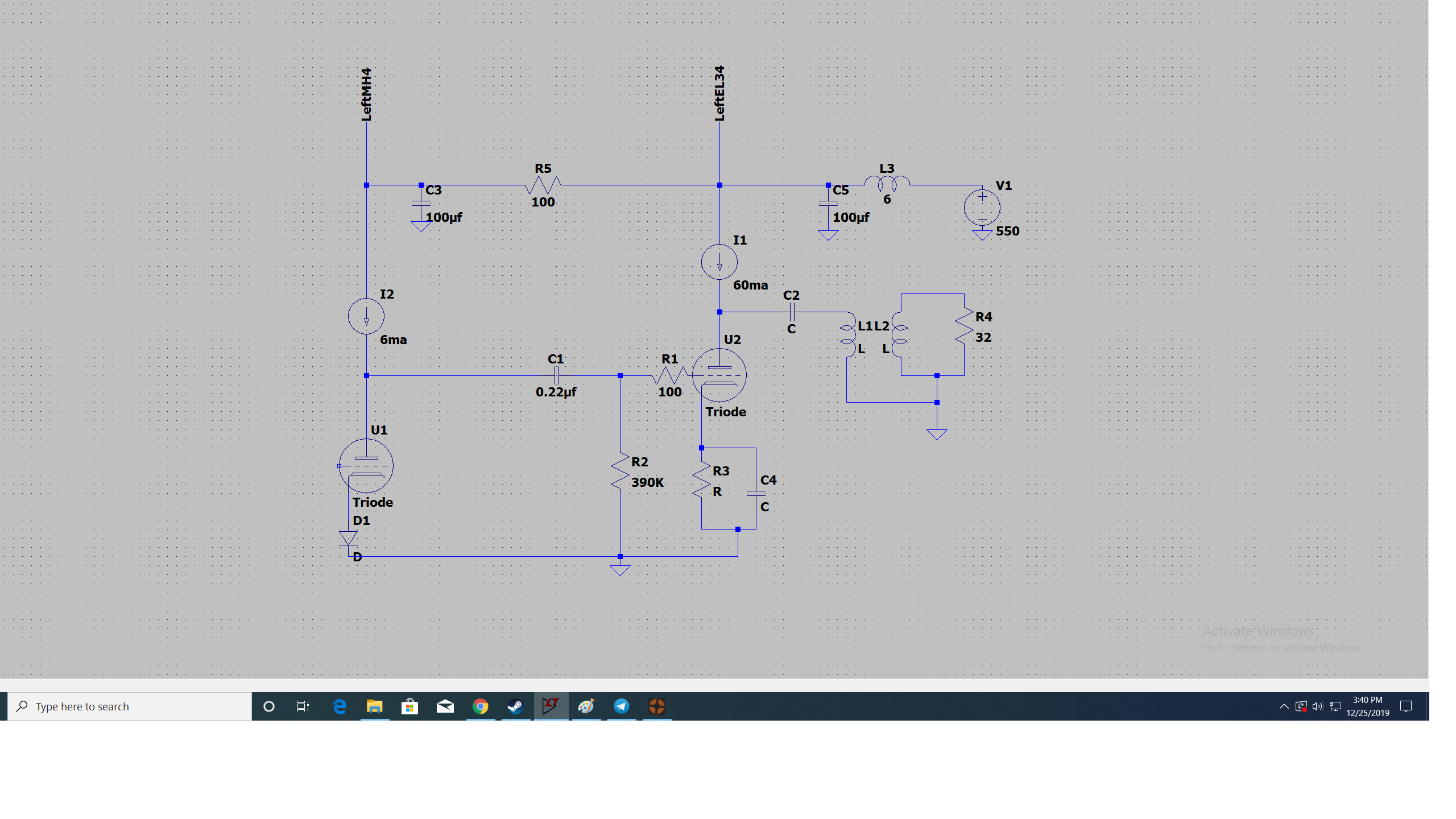Click the LeftMH4 net label
Viewport: 1456px width, 819px height.
pos(366,94)
